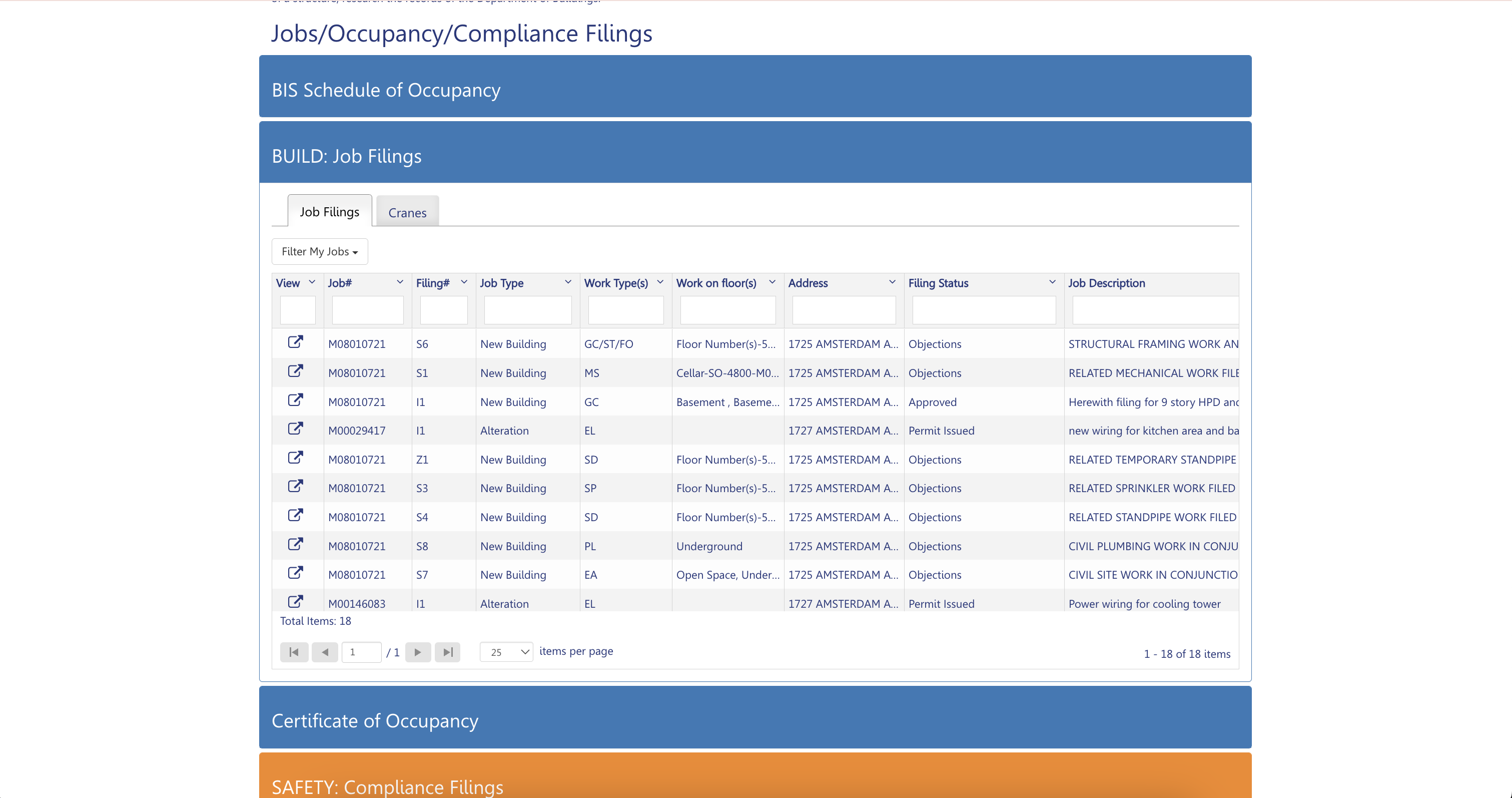This screenshot has height=798, width=1512.
Task: Collapse BUILD: Job Filings section
Action: (x=755, y=152)
